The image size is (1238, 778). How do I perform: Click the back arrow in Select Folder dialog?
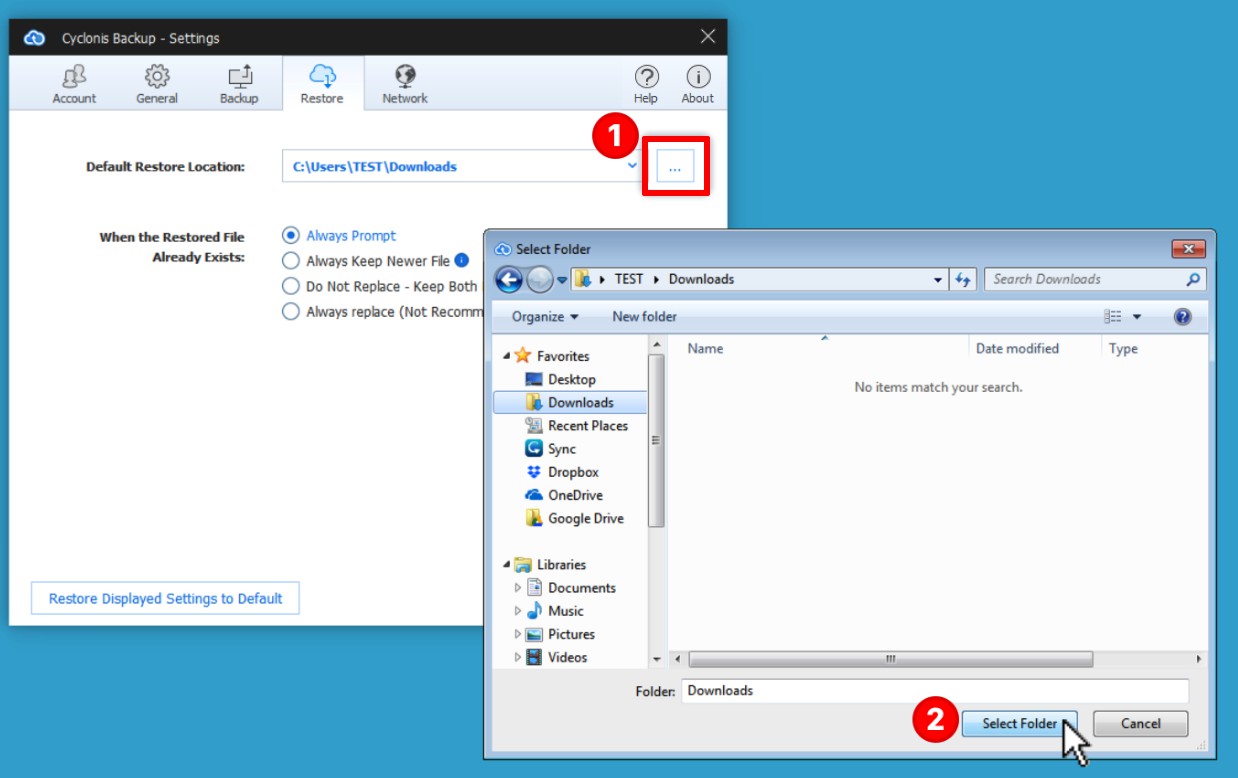[x=509, y=280]
